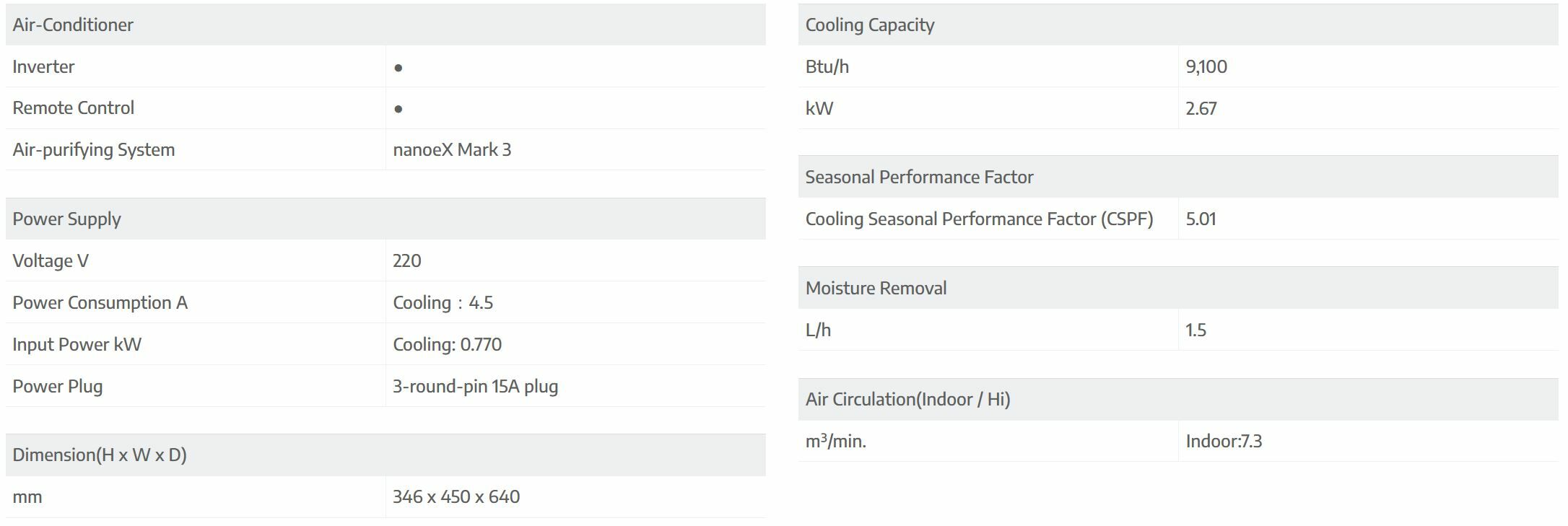Select the 2.67 kW value
Viewport: 1568px width, 526px height.
tap(1201, 109)
